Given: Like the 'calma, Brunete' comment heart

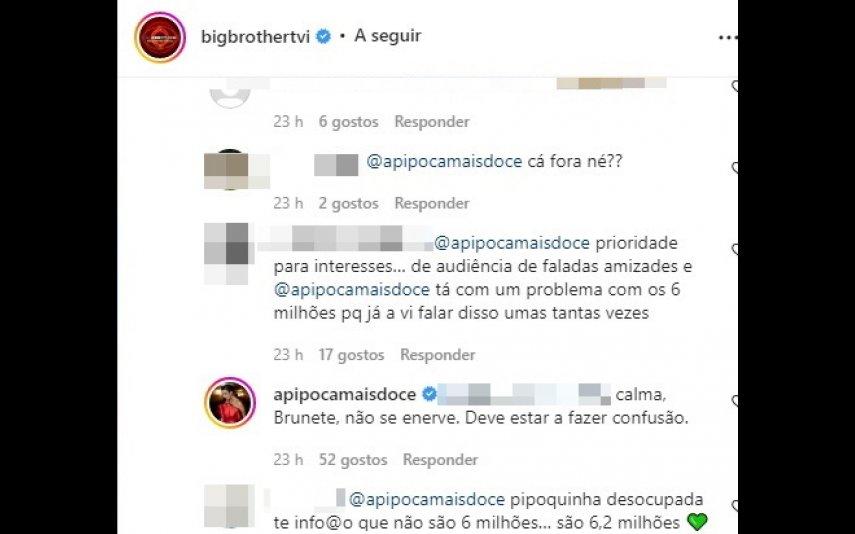Looking at the screenshot, I should [734, 401].
